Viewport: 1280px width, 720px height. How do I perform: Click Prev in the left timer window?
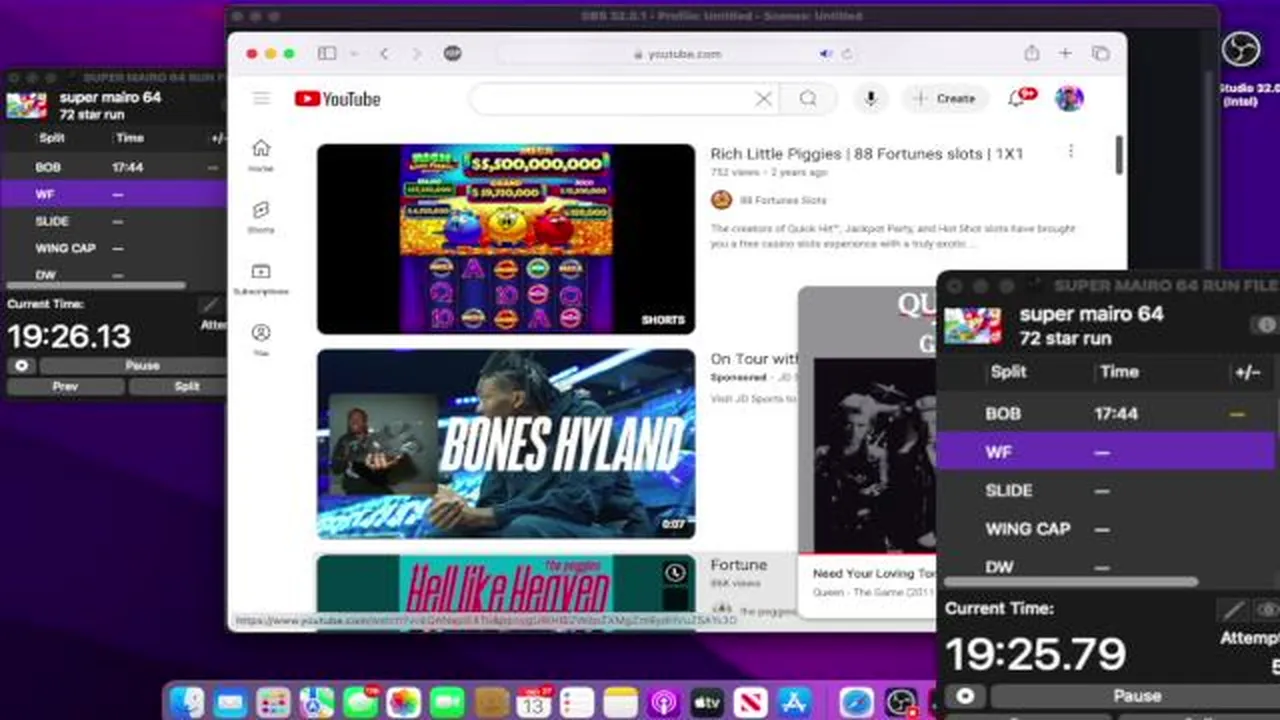pos(65,386)
